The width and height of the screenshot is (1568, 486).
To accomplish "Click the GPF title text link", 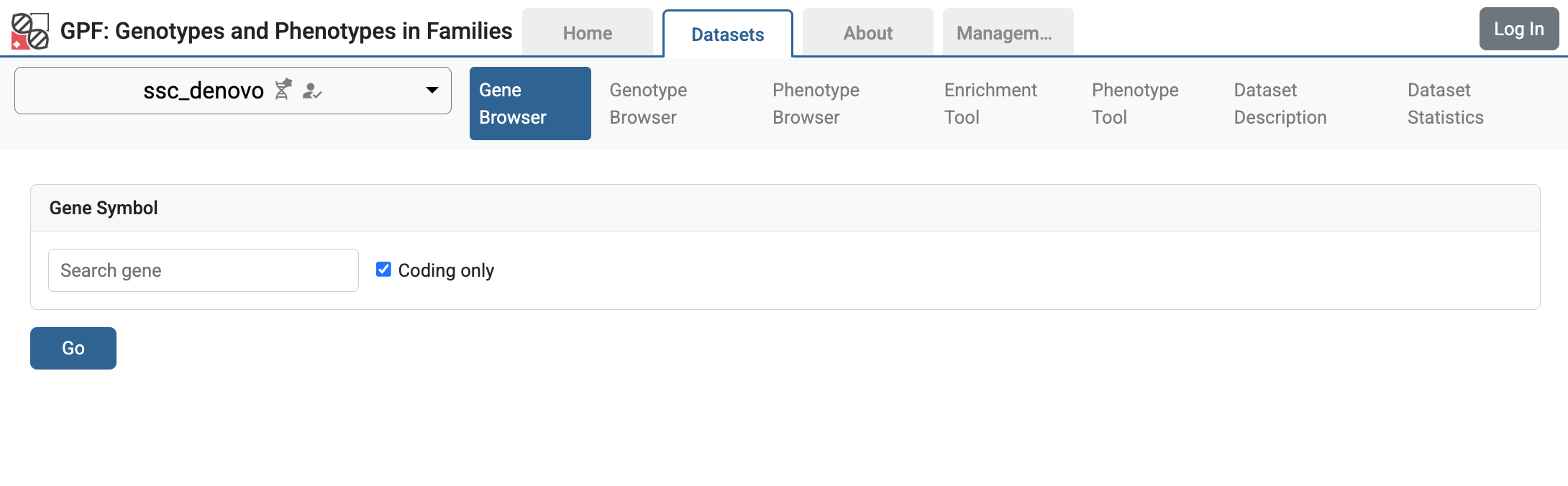I will (286, 31).
